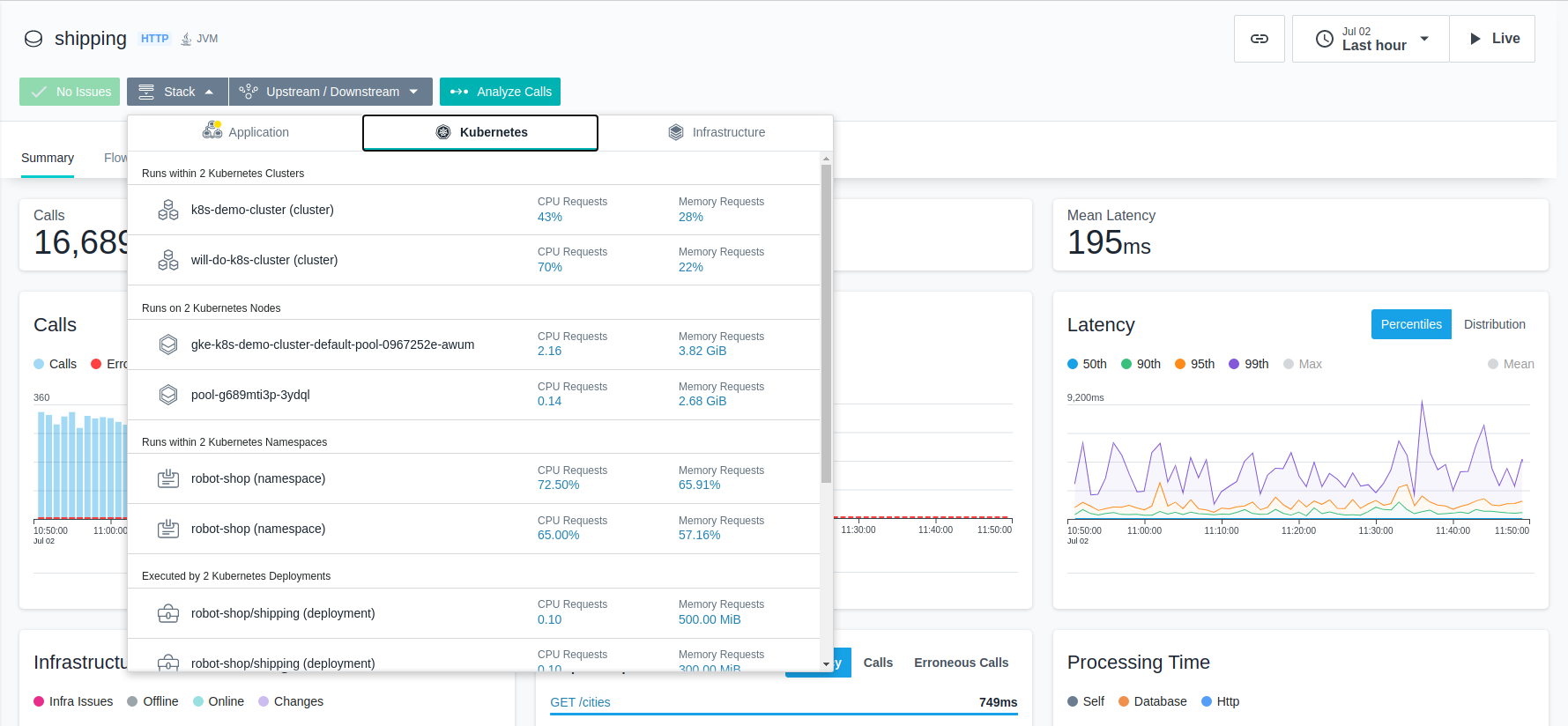1568x726 pixels.
Task: Toggle the 50th percentile legend
Action: click(1087, 364)
